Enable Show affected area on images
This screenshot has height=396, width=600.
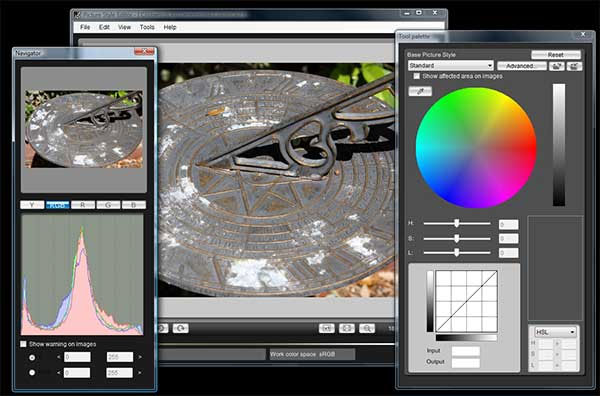point(417,76)
